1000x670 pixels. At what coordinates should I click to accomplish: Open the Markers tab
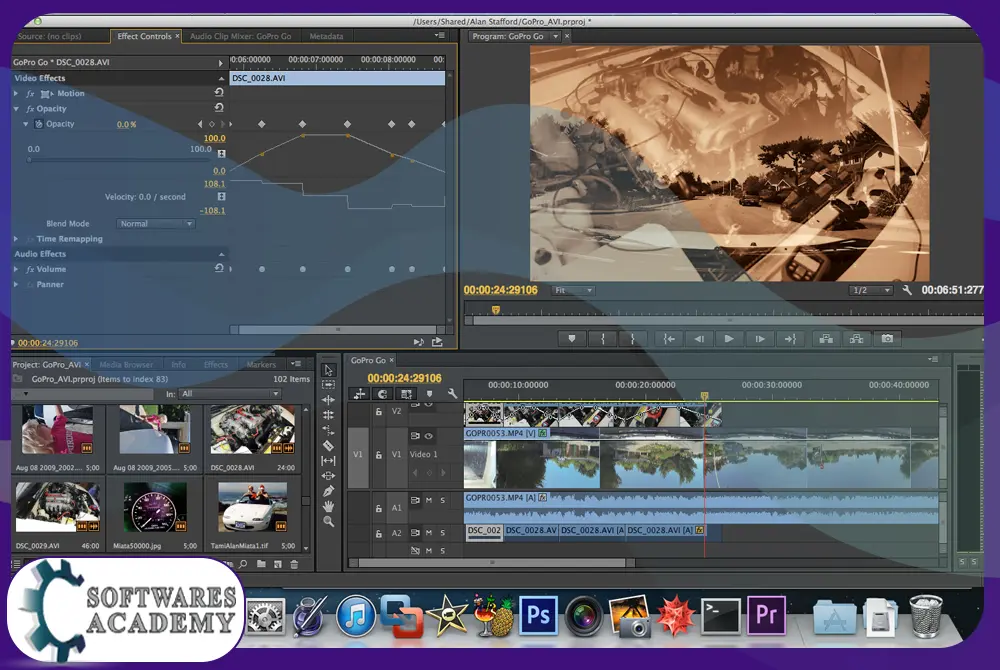(261, 365)
